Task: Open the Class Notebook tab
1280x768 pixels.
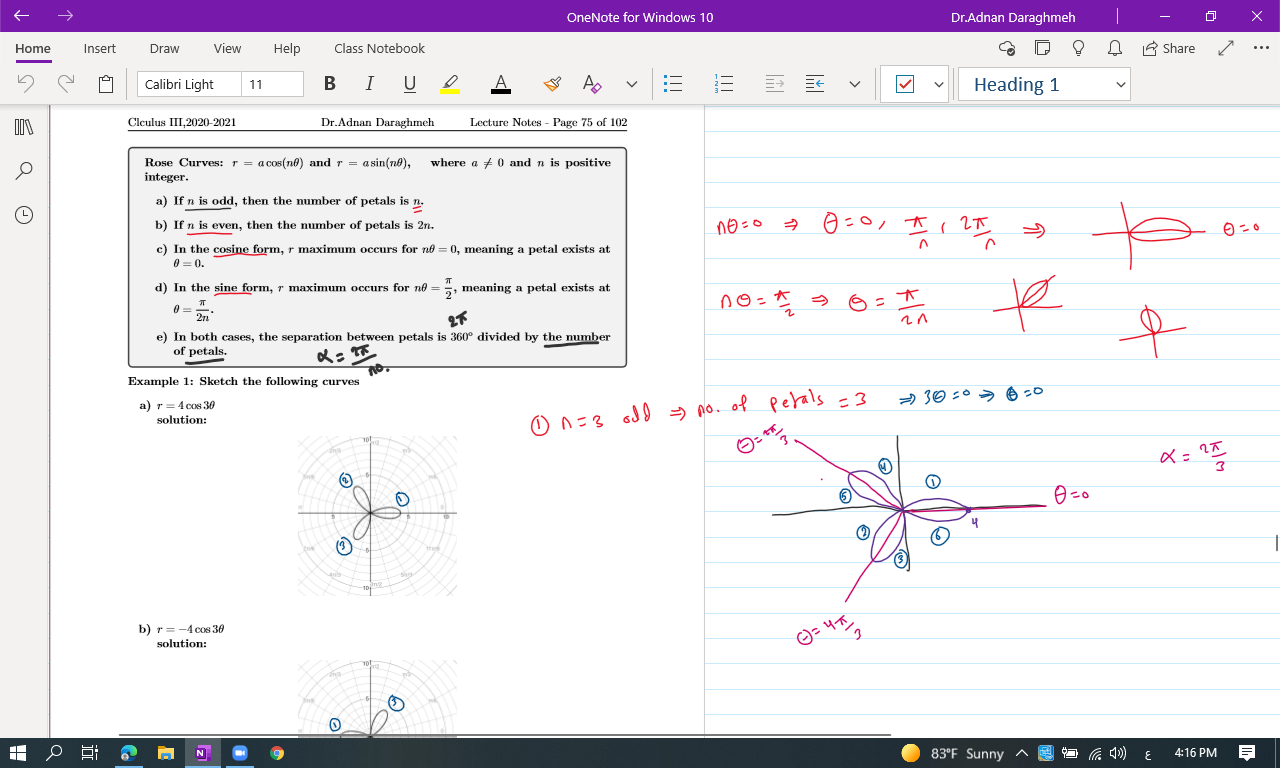Action: [x=379, y=48]
